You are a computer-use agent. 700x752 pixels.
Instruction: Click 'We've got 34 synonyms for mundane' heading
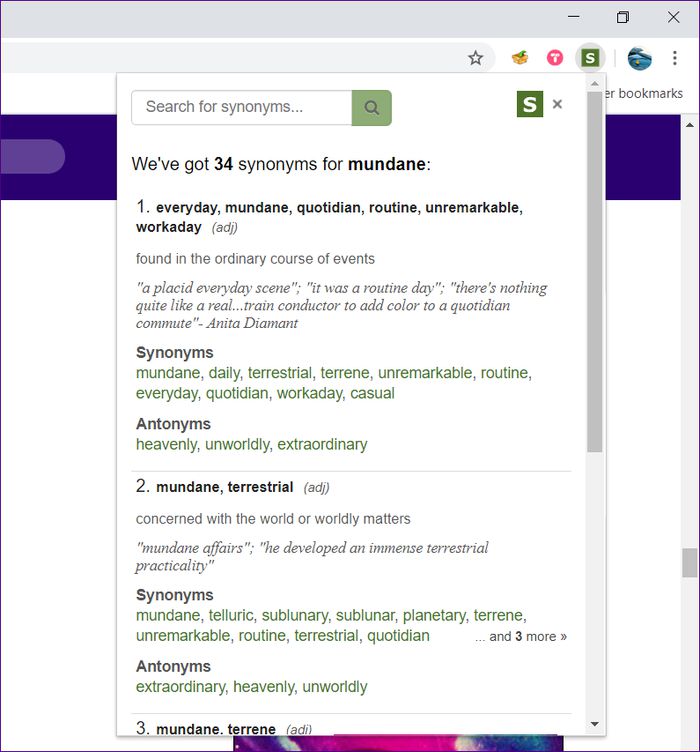tap(281, 164)
